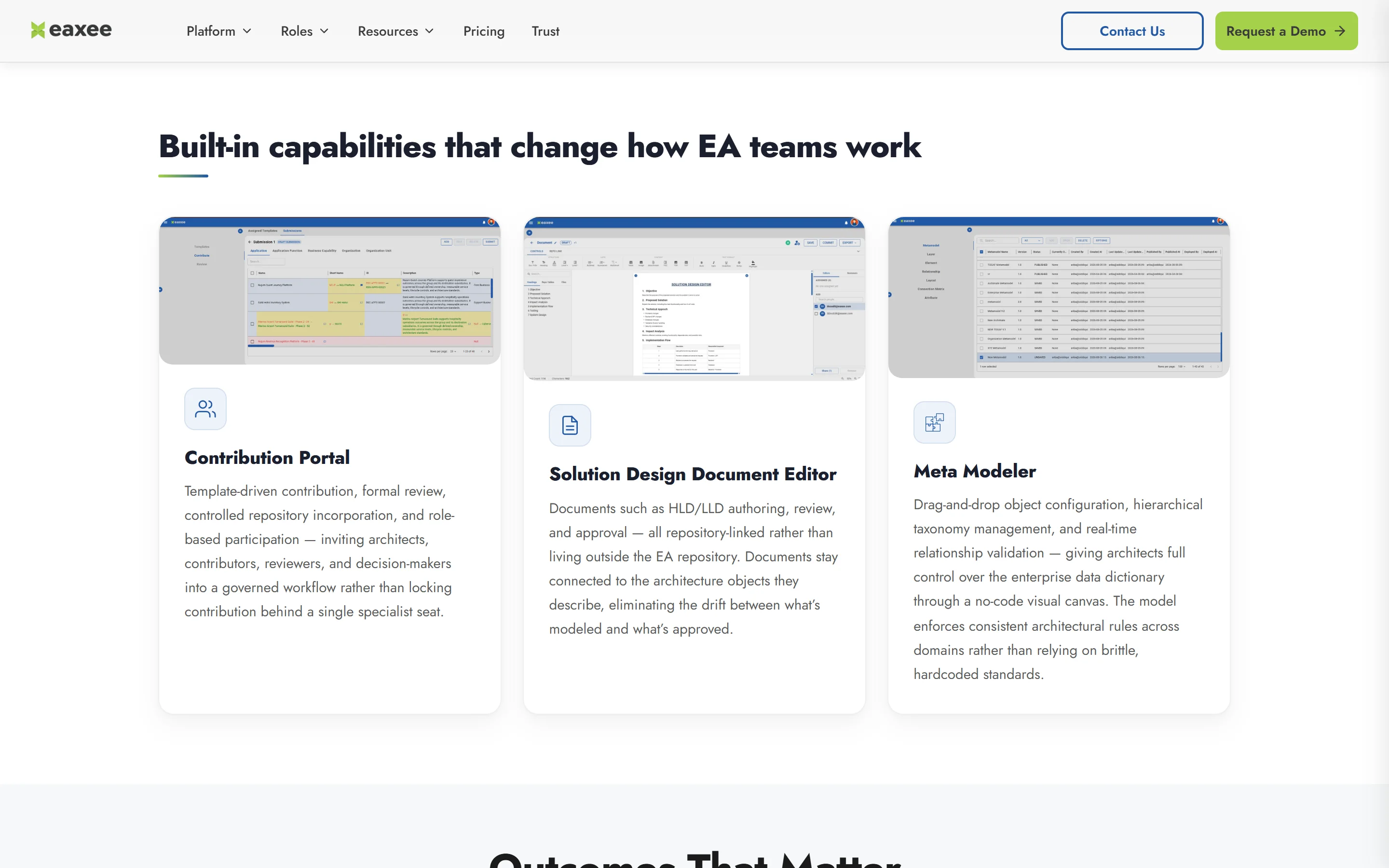Click the Meta Modeler puzzle icon
This screenshot has width=1389, height=868.
pyautogui.click(x=934, y=422)
